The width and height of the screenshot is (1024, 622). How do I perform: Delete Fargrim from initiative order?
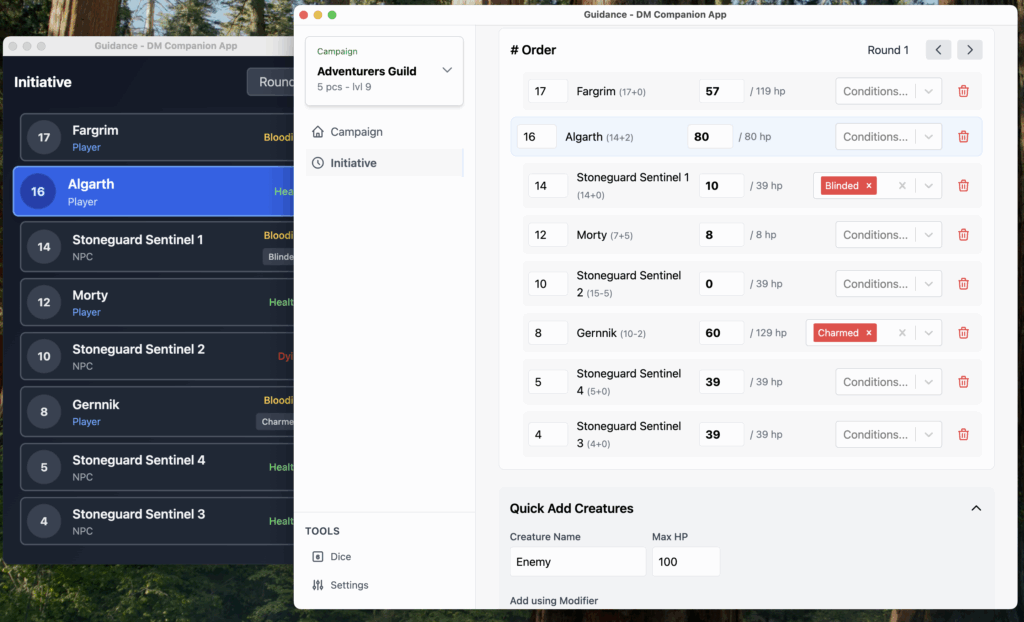(x=963, y=91)
